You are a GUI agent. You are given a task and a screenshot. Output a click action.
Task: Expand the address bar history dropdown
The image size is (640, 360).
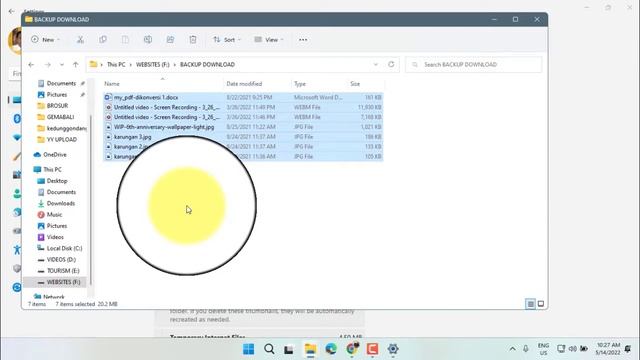[376, 64]
